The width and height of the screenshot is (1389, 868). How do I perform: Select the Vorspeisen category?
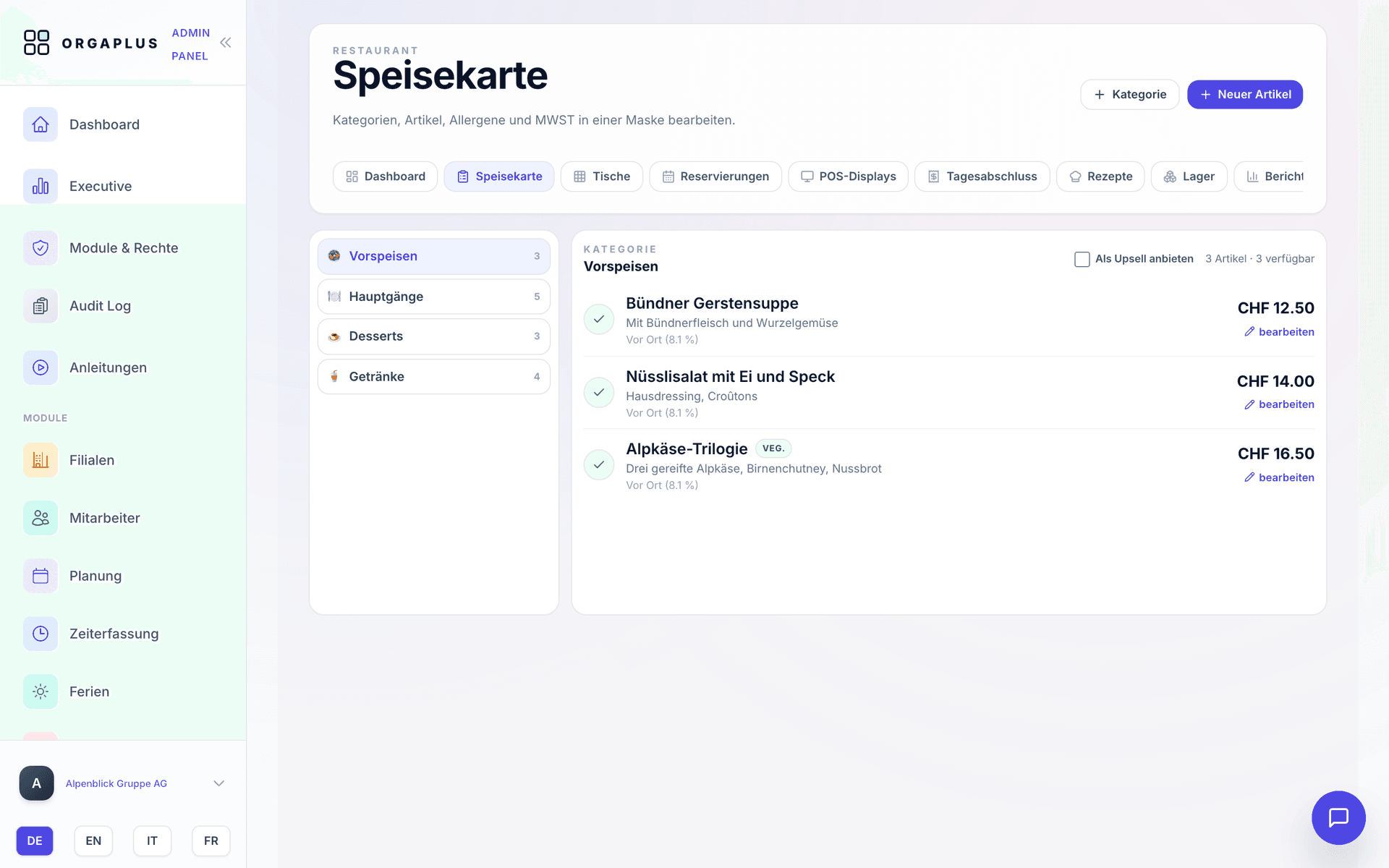point(434,256)
